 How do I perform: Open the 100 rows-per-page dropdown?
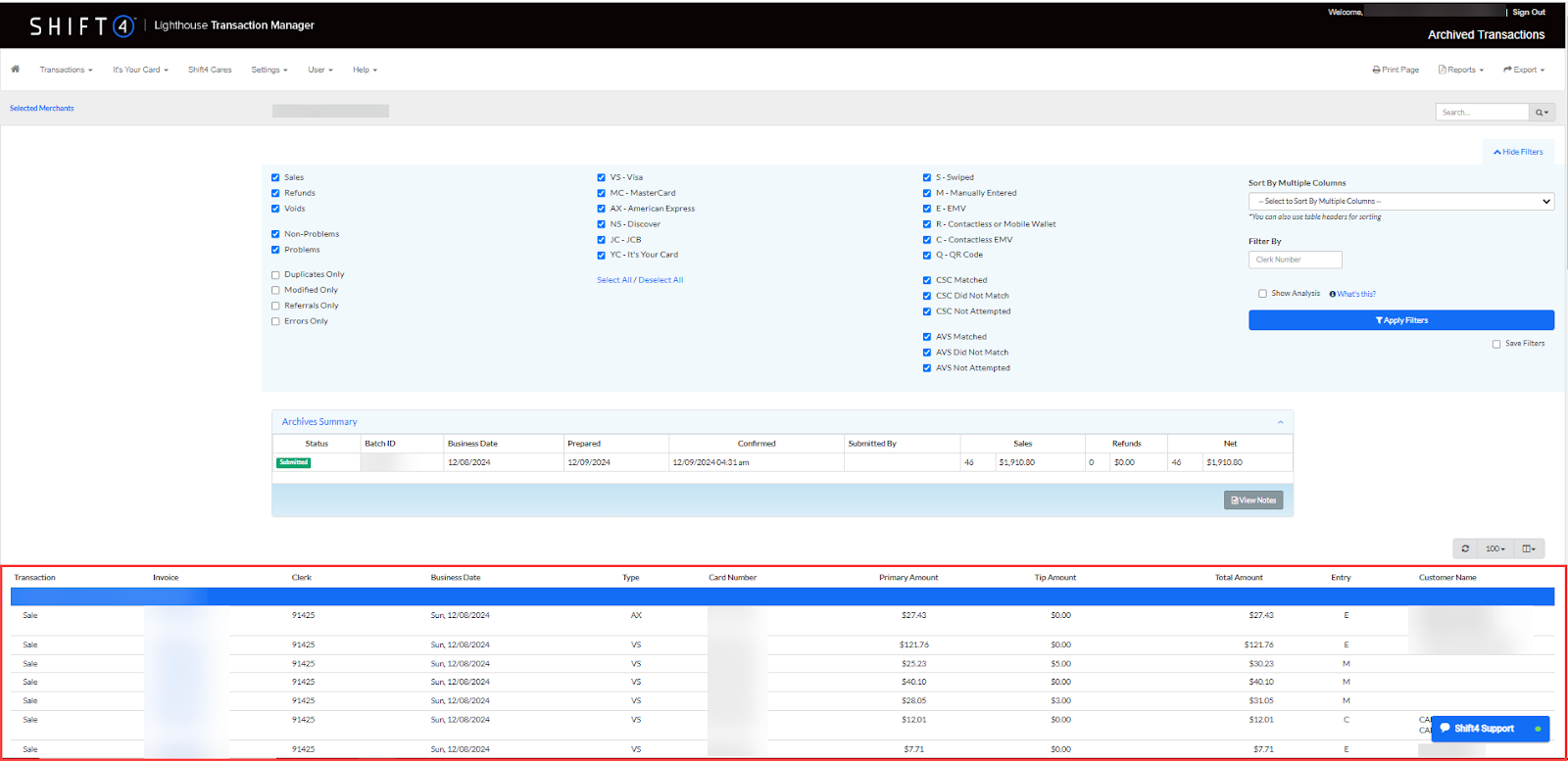1494,549
